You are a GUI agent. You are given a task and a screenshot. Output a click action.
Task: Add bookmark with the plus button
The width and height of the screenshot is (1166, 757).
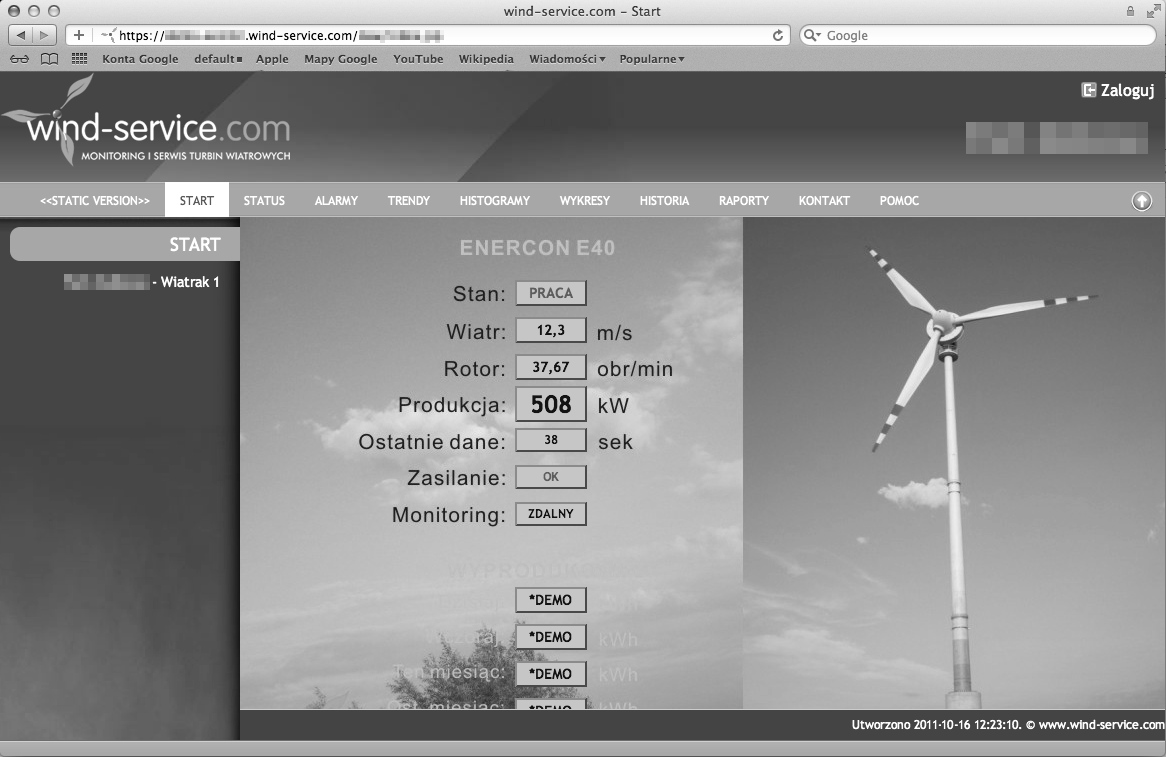79,35
